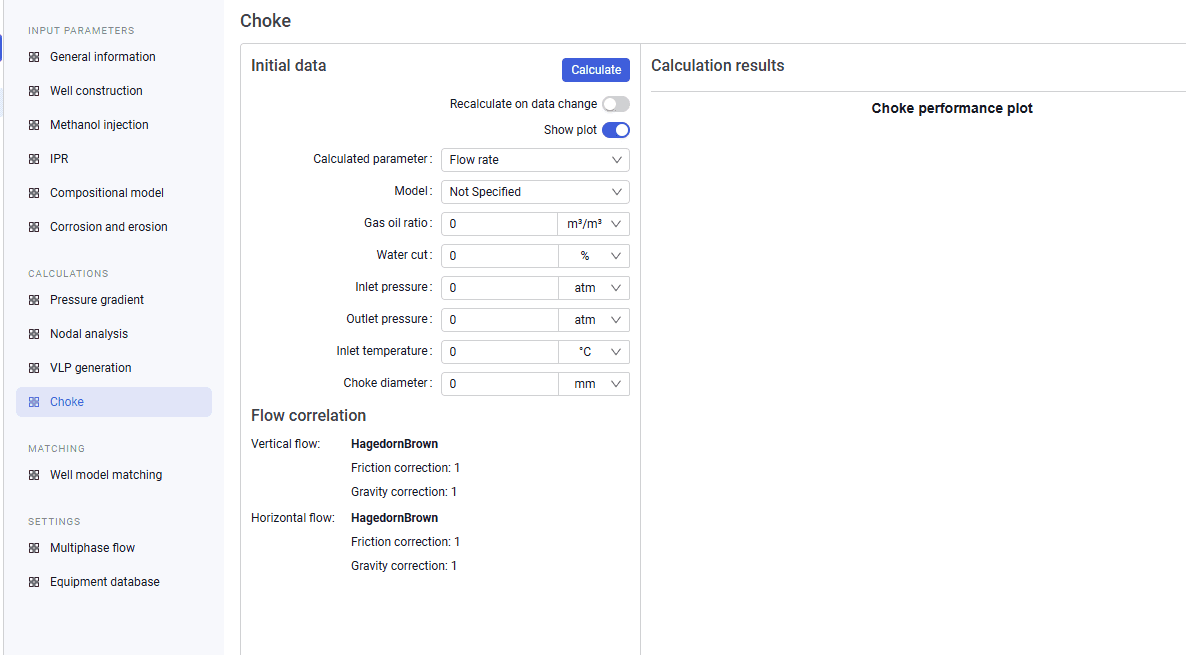Change the Outlet pressure unit dropdown
This screenshot has width=1186, height=655.
(x=594, y=320)
